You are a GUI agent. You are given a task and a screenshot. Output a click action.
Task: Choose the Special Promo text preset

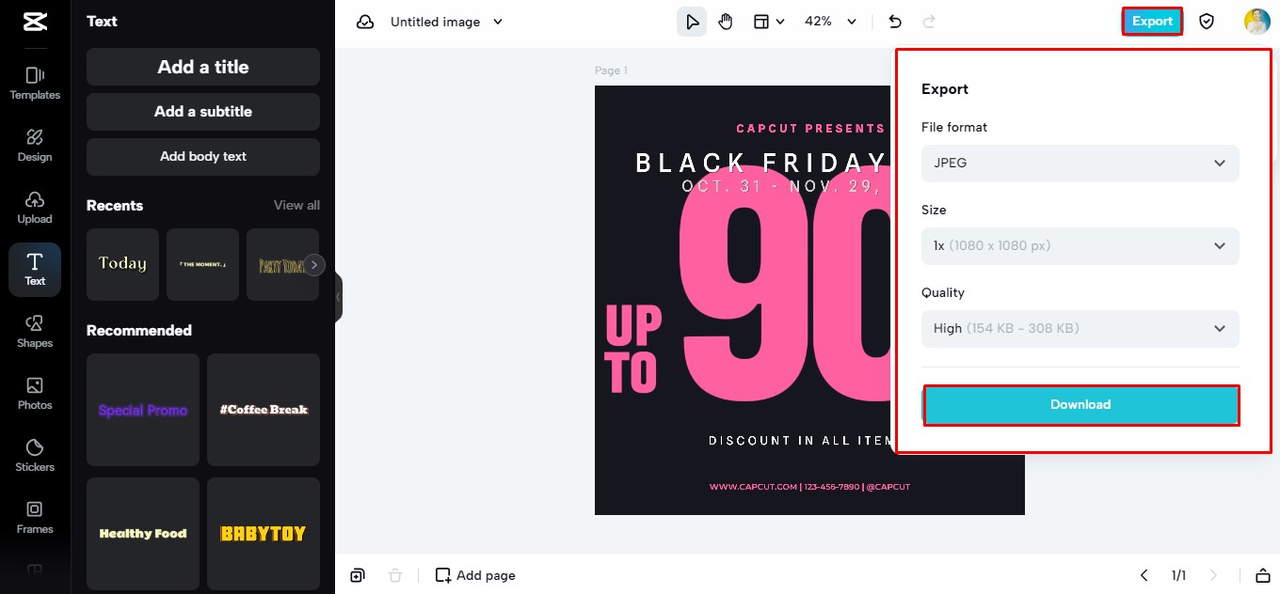[x=143, y=410]
